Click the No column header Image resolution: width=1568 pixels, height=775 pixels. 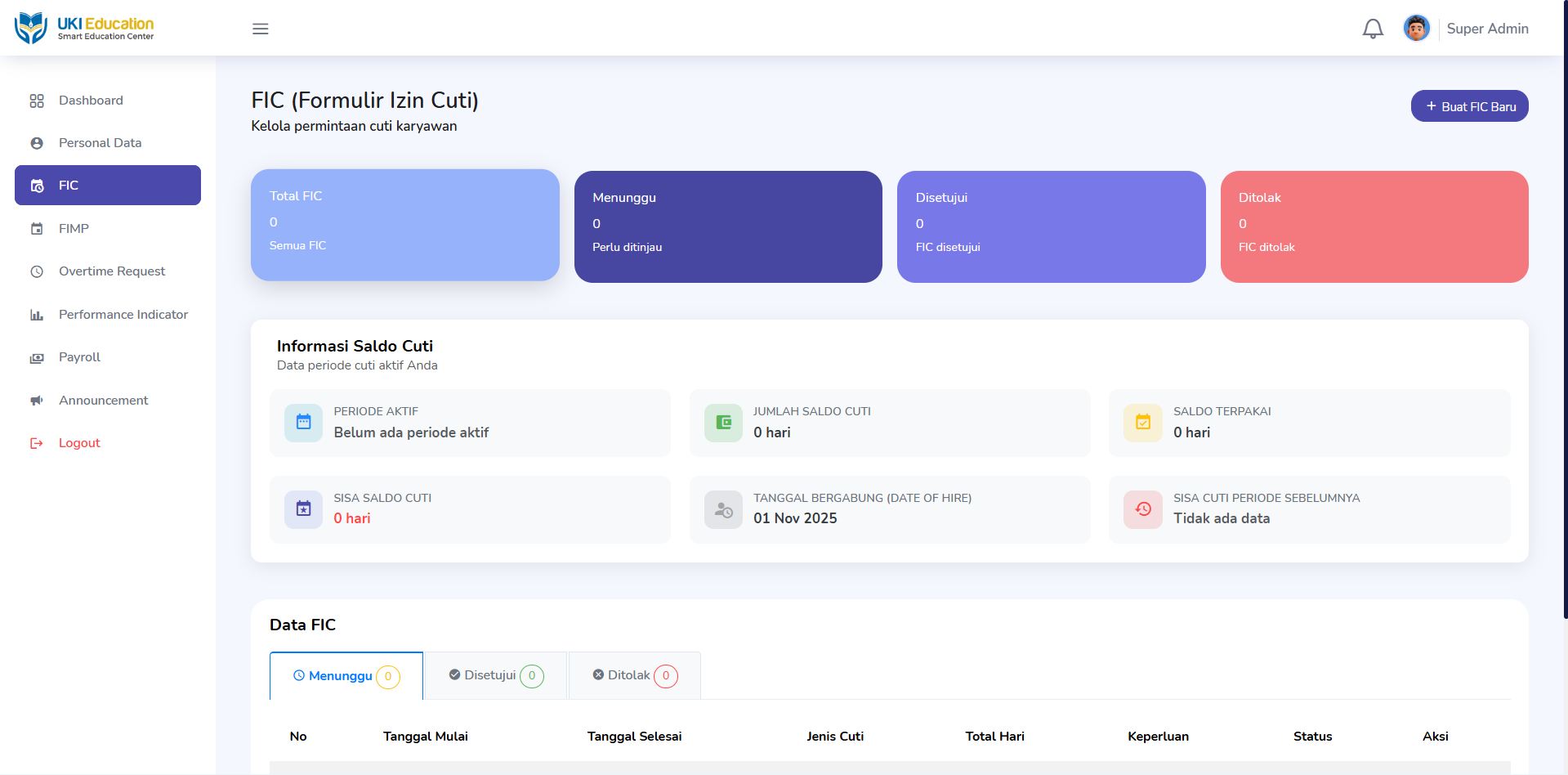[298, 737]
